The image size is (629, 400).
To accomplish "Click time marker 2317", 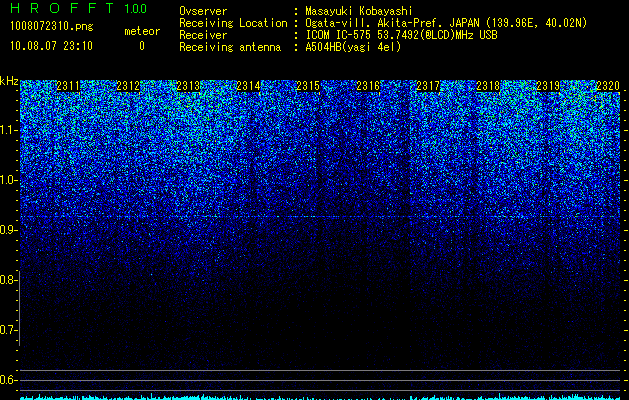I will pos(428,86).
